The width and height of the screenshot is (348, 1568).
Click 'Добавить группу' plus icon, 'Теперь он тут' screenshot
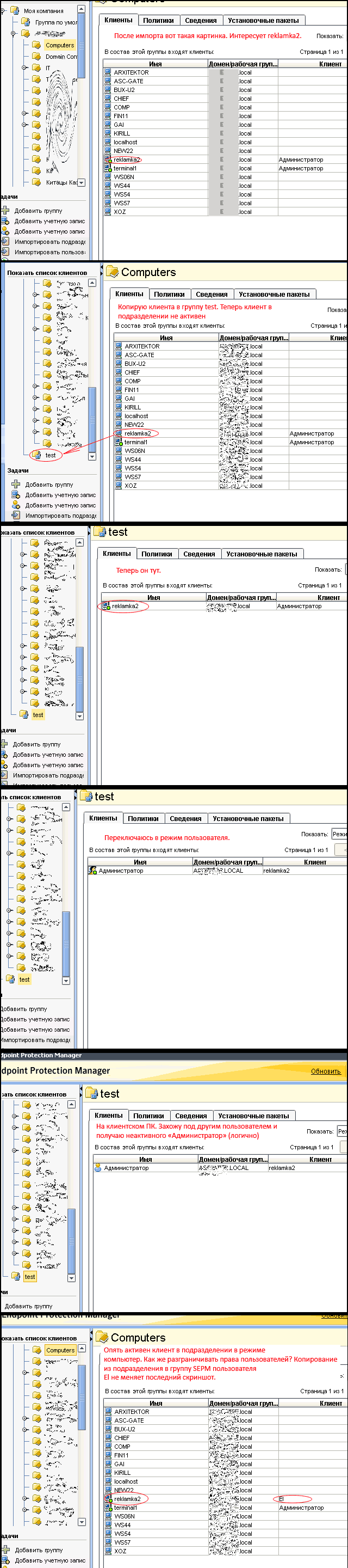click(4, 744)
